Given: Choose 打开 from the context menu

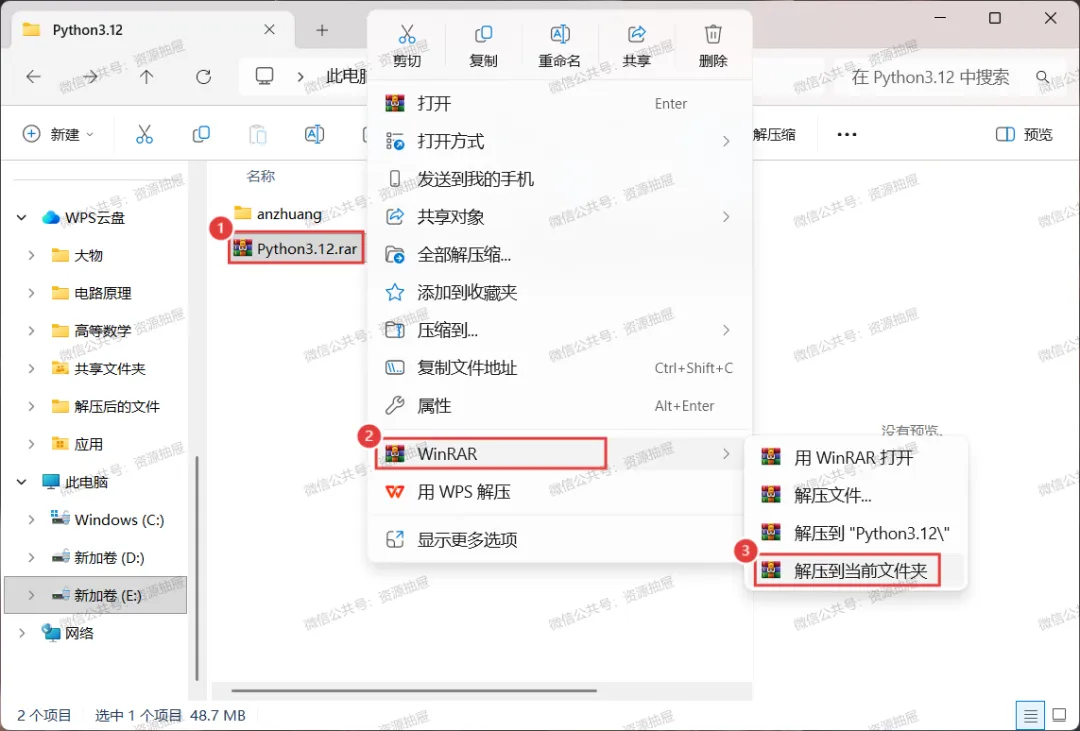Looking at the screenshot, I should (x=560, y=103).
